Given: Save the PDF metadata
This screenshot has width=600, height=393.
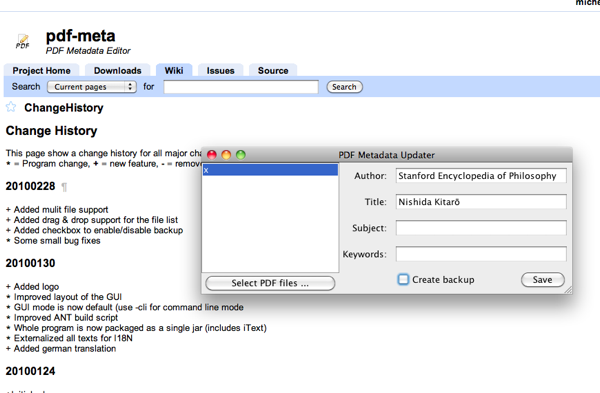Looking at the screenshot, I should pos(543,280).
